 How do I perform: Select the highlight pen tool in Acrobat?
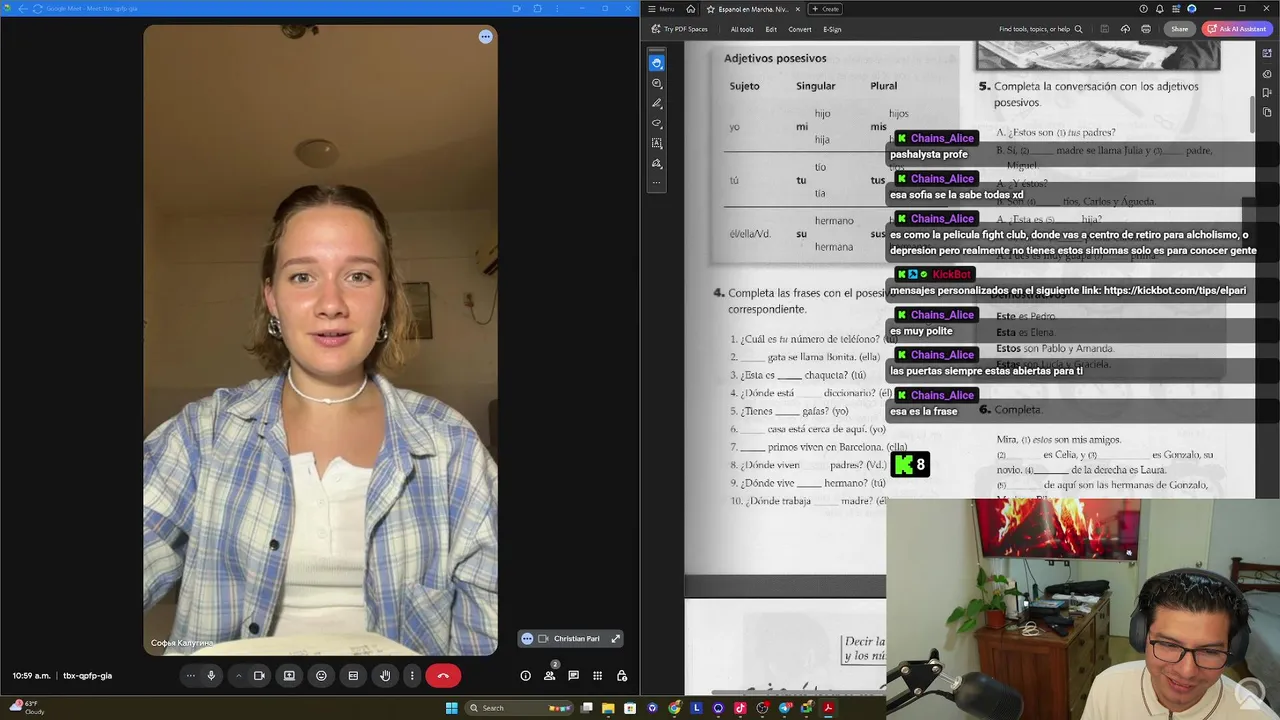point(657,103)
